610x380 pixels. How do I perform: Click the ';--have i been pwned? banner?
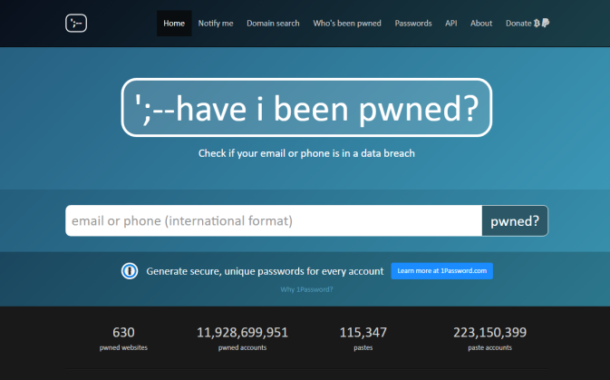click(x=307, y=107)
